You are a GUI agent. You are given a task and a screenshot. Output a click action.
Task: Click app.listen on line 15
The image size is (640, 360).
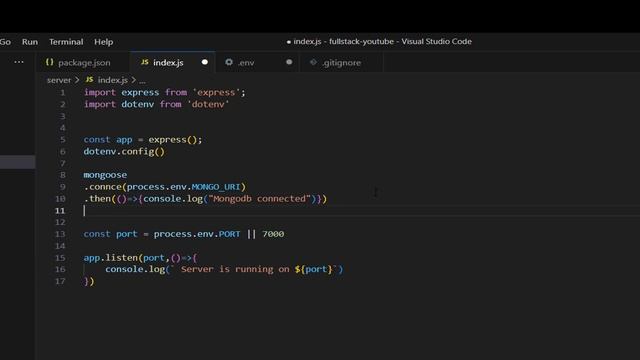tap(111, 258)
